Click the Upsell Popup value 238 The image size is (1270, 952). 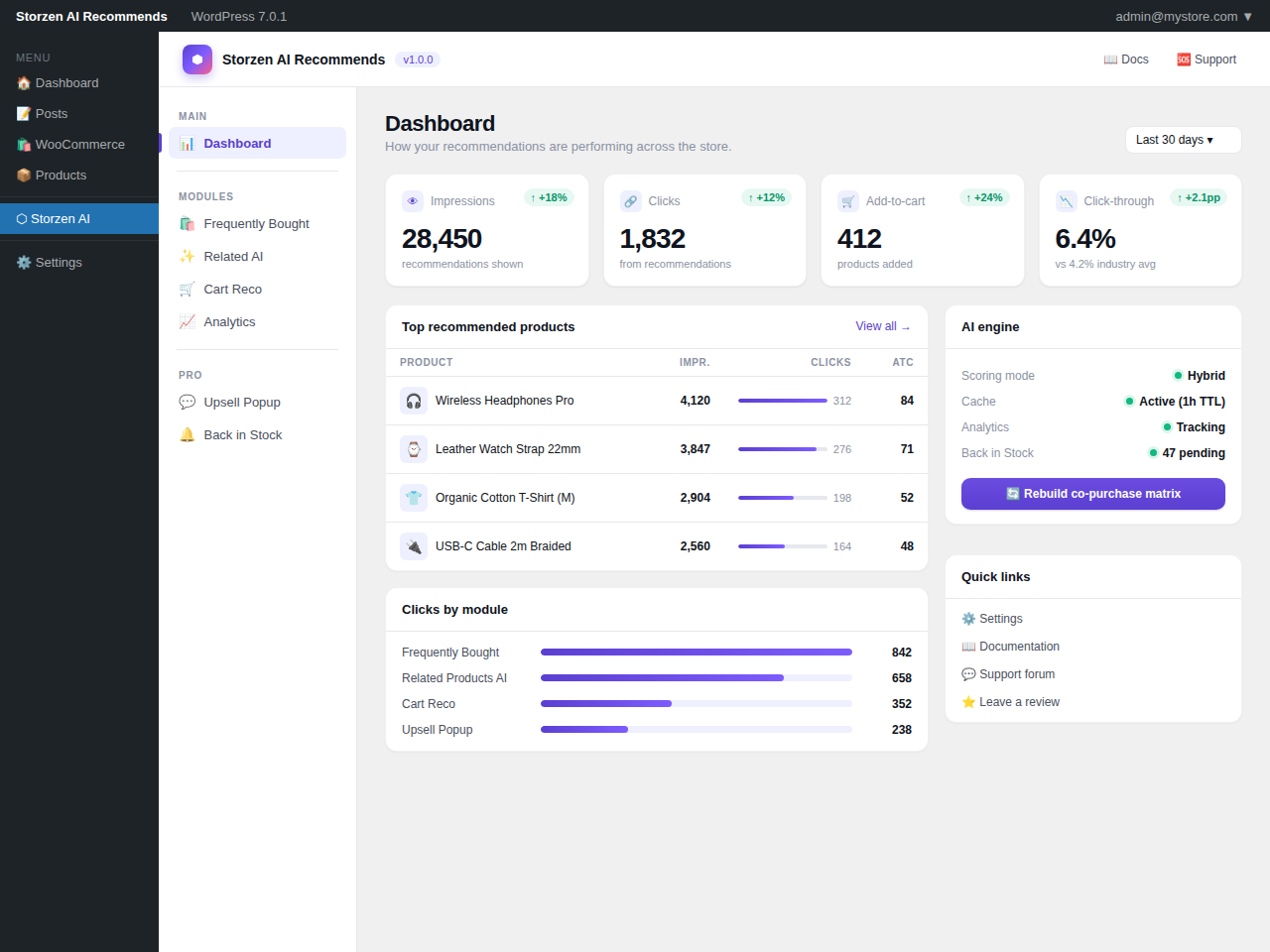[x=902, y=730]
